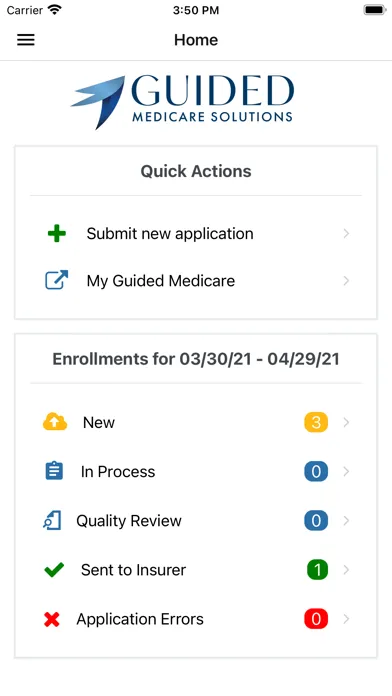392x696 pixels.
Task: Tap the yellow cloud upload icon
Action: [x=55, y=422]
